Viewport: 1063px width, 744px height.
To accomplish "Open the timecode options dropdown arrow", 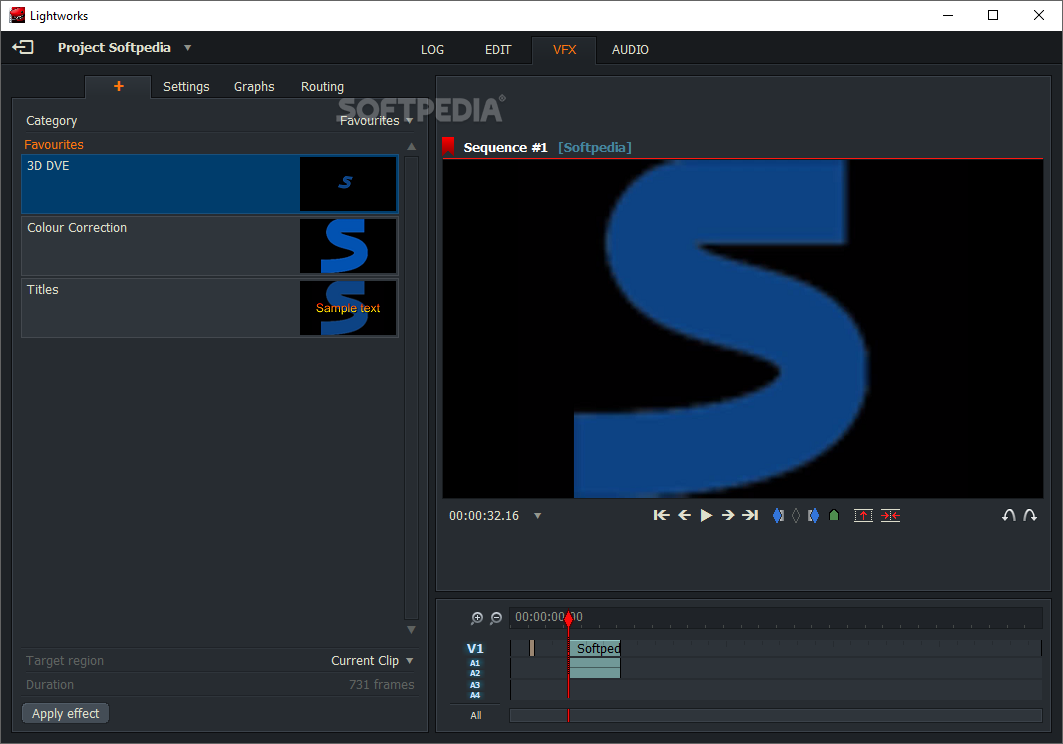I will 538,516.
